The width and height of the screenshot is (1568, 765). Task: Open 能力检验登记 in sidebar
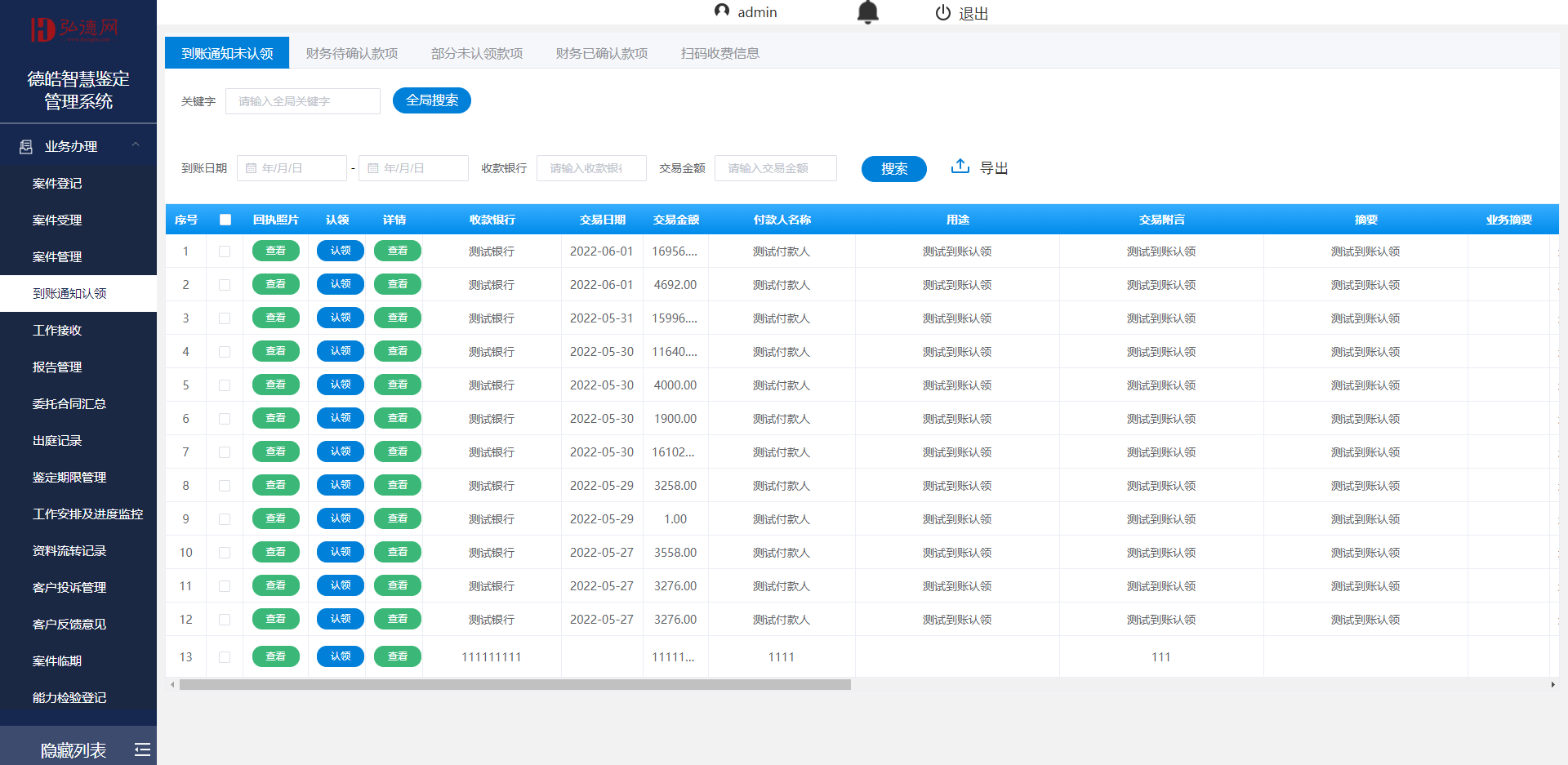pyautogui.click(x=78, y=697)
